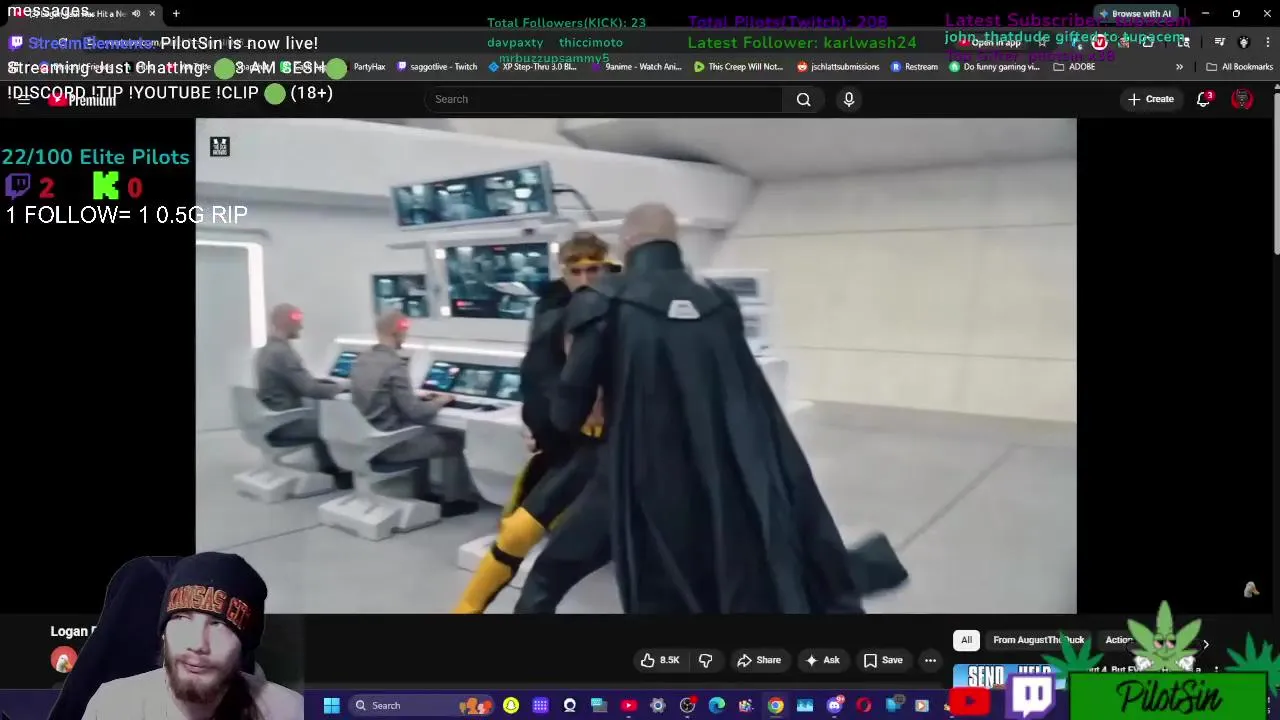Click the YouTube search magnifier button

pos(803,99)
